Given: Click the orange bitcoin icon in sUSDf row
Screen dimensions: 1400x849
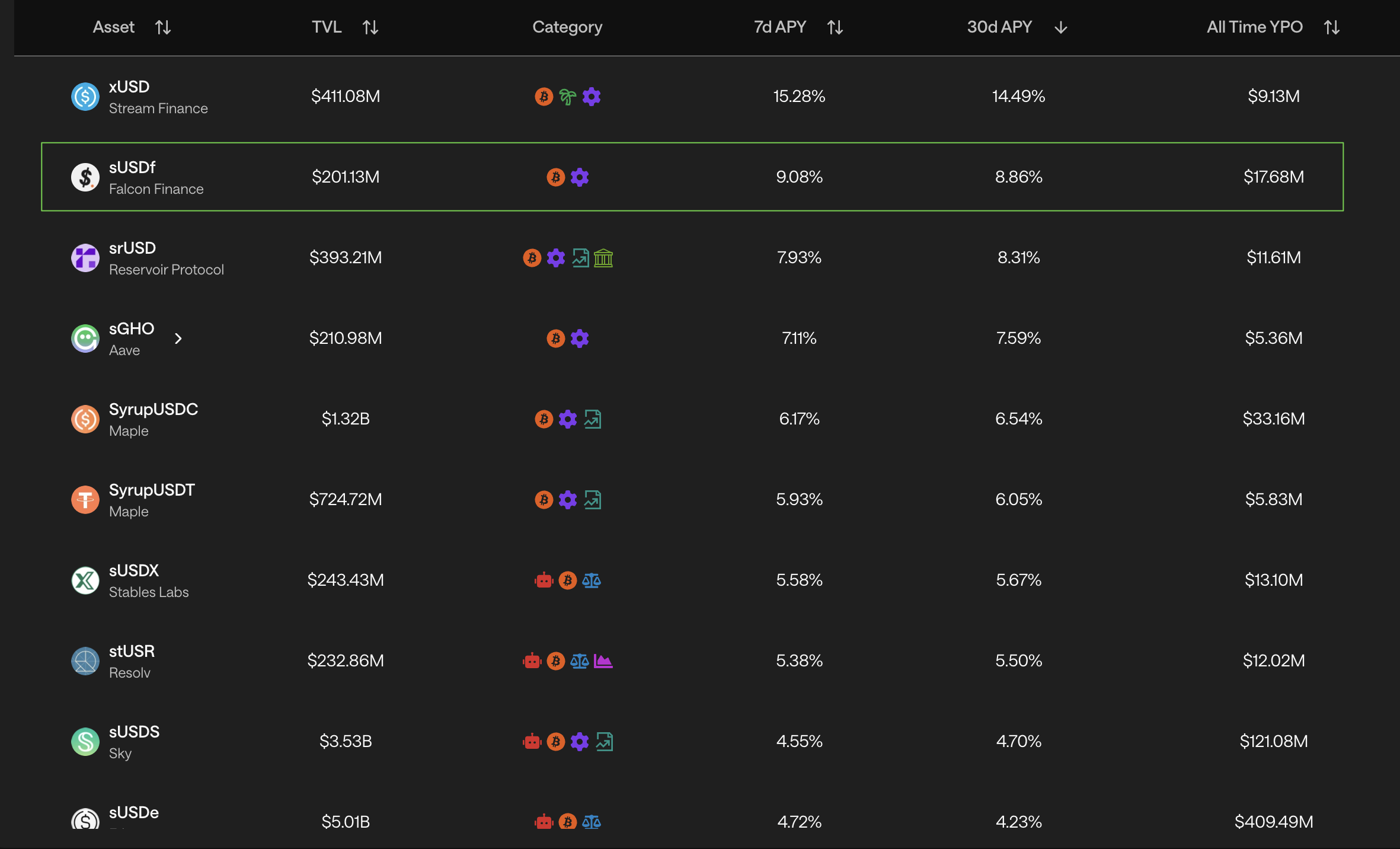Looking at the screenshot, I should pos(555,177).
